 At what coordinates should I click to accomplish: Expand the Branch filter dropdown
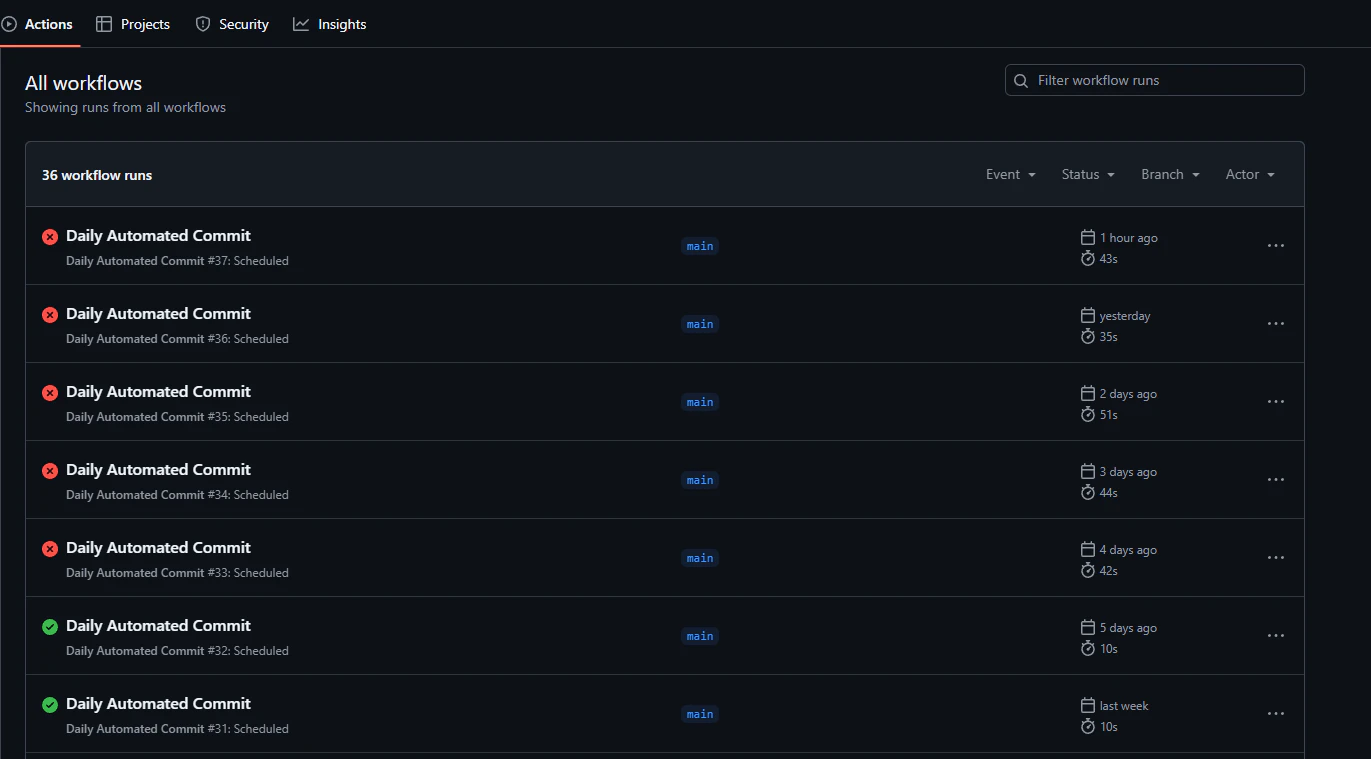pos(1170,174)
